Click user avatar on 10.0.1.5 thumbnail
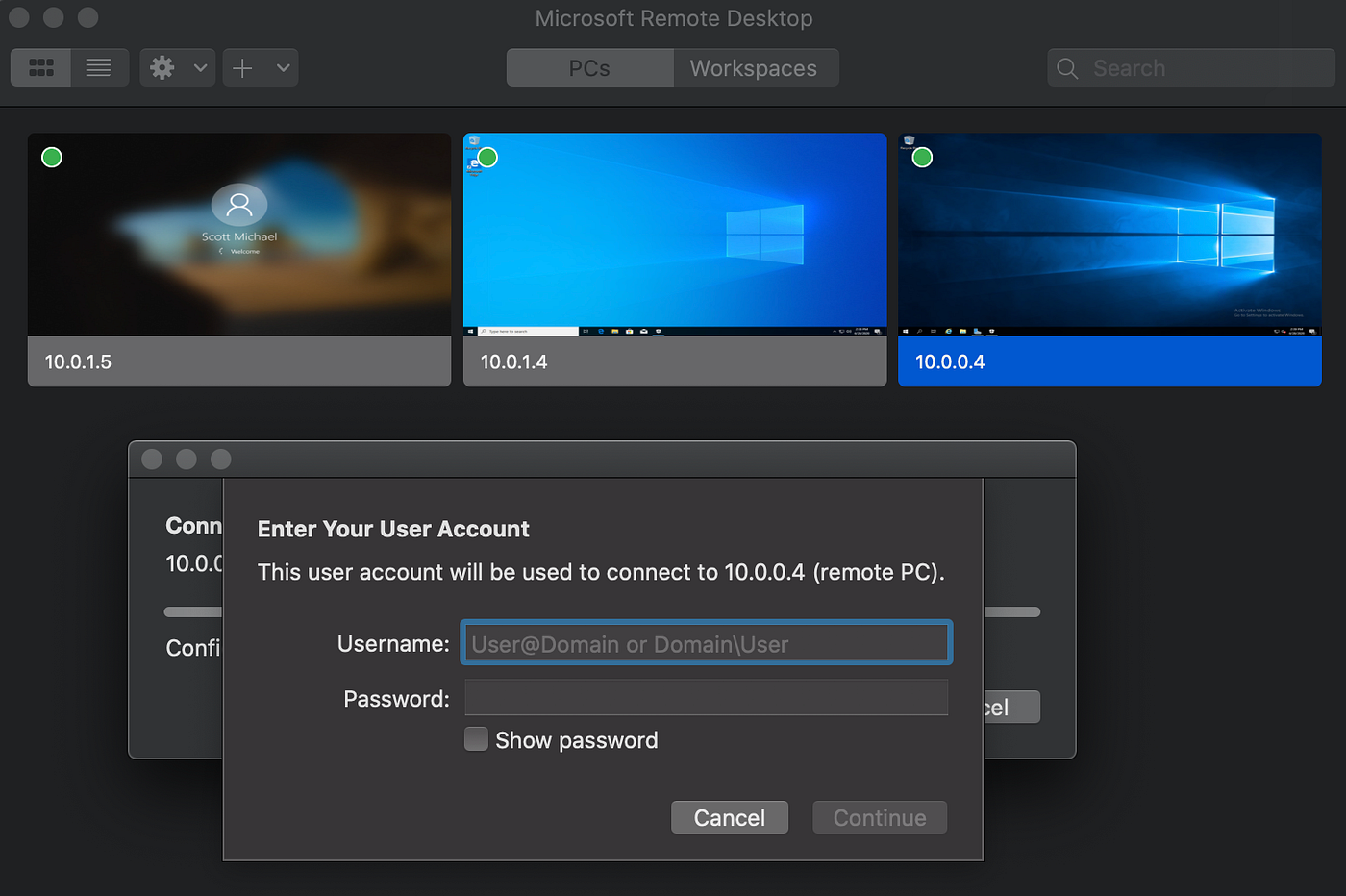Viewport: 1346px width, 896px height. tap(239, 204)
